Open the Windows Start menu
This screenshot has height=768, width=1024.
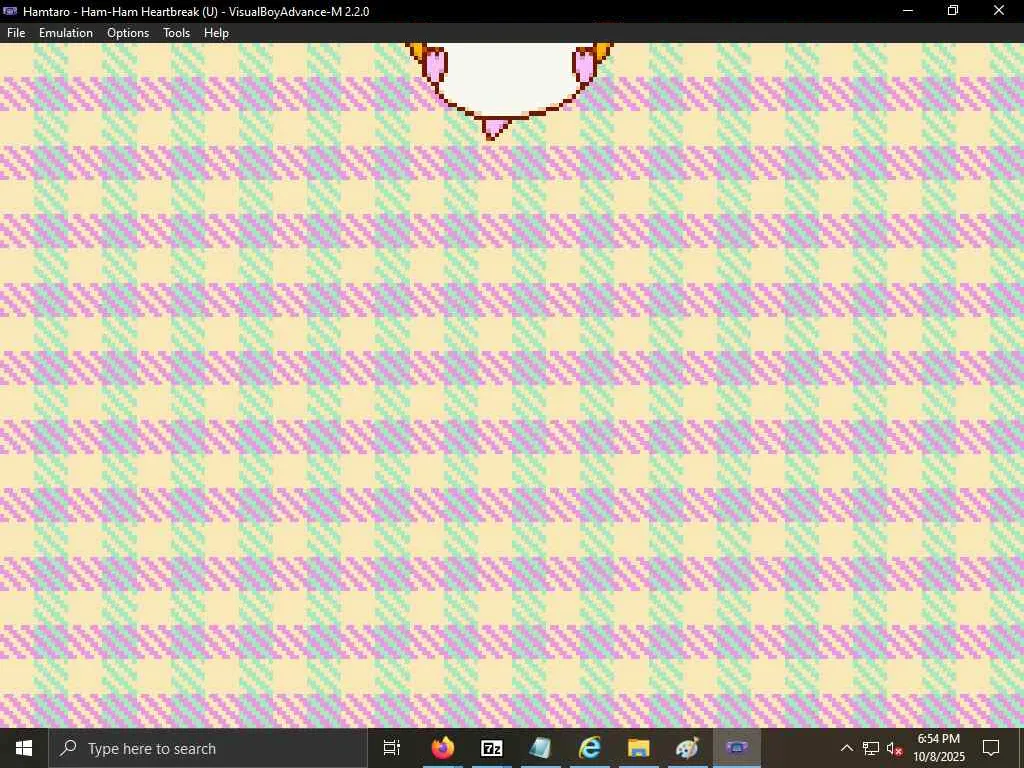click(24, 748)
